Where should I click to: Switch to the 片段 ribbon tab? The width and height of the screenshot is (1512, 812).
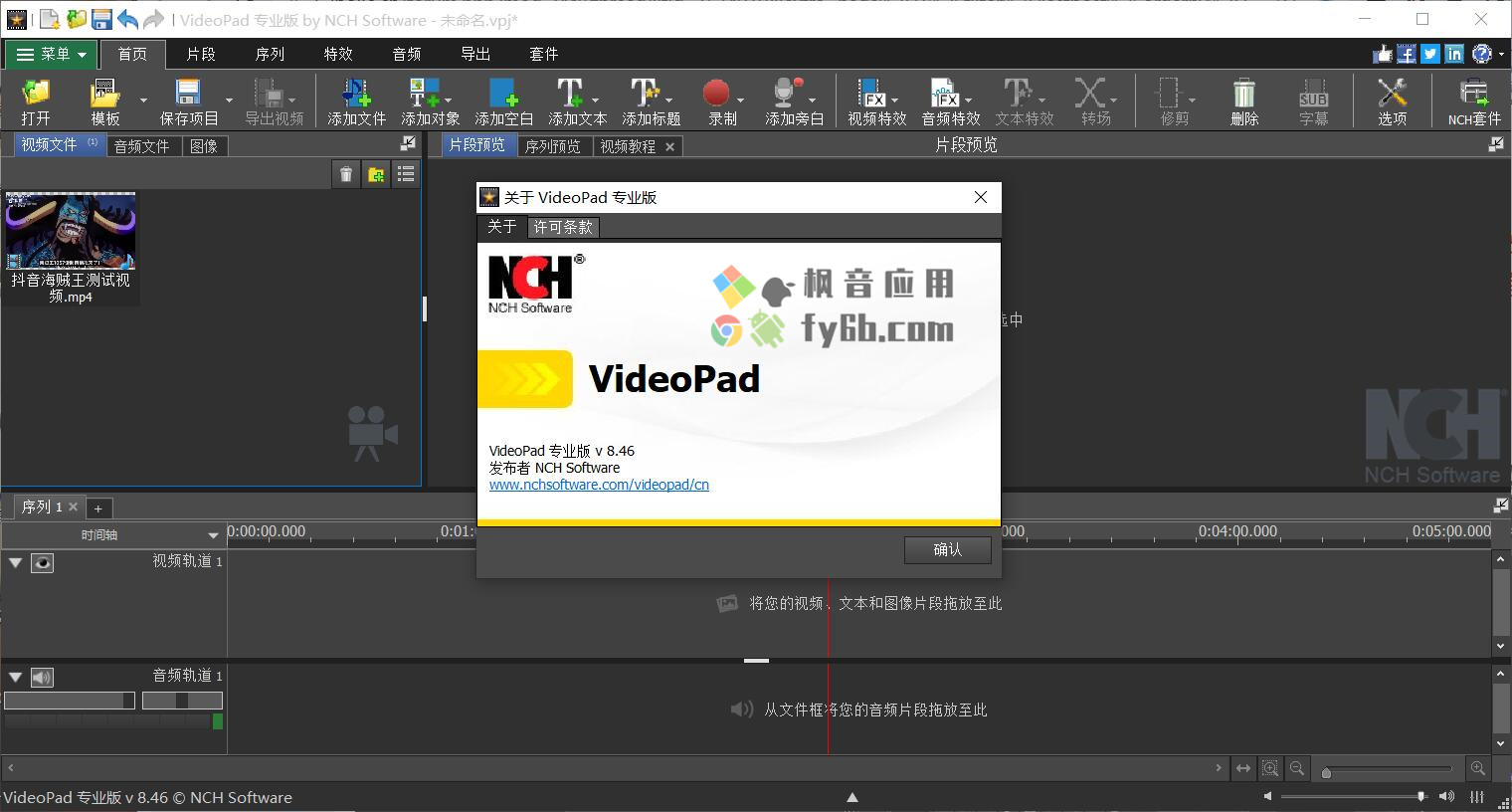[201, 54]
